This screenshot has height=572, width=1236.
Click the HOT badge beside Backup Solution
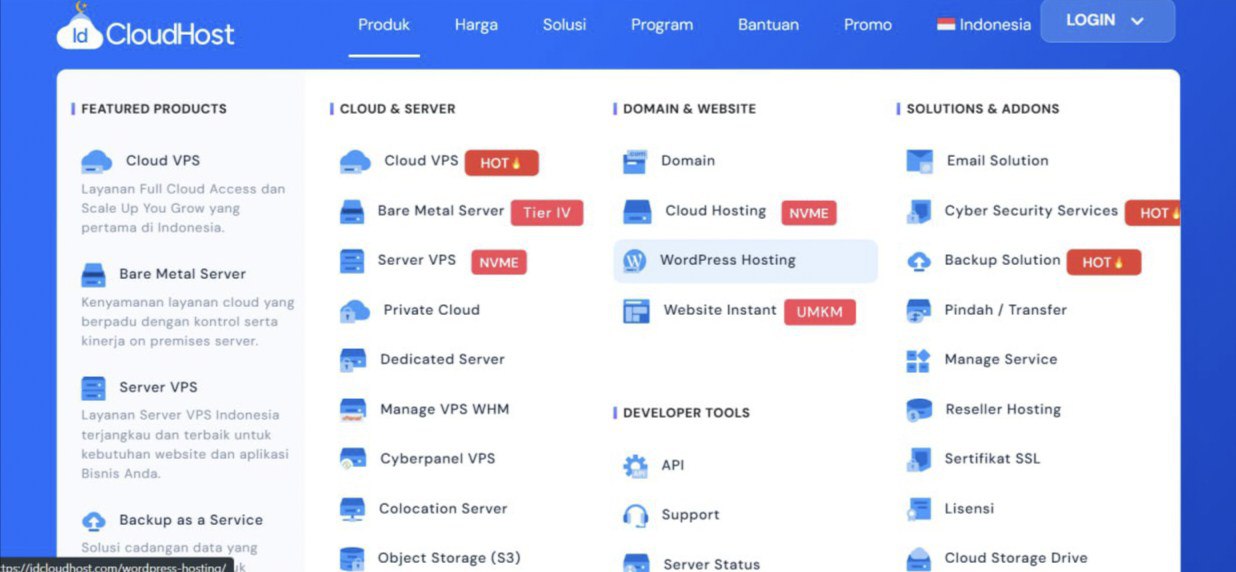tap(1104, 263)
